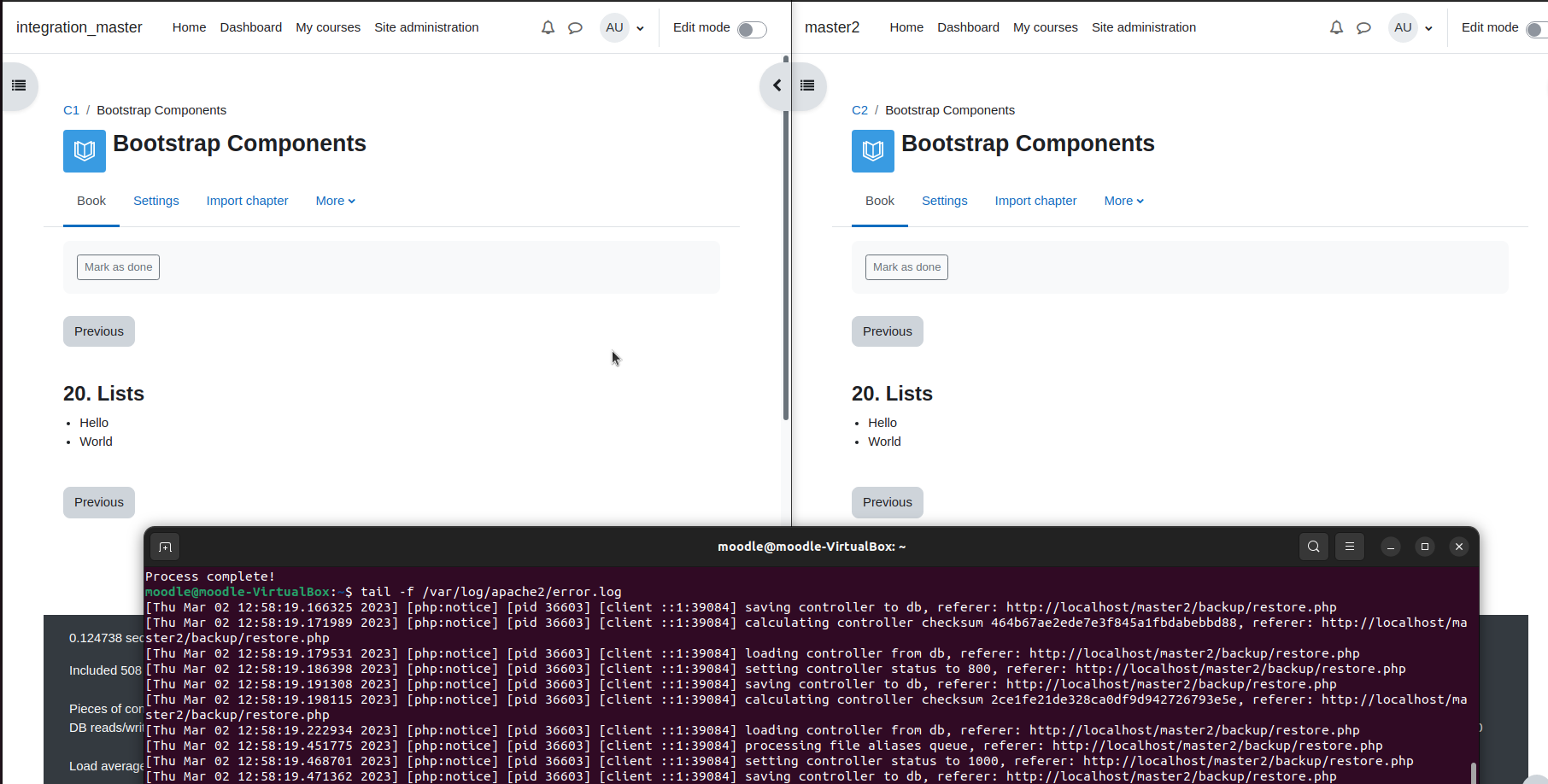The height and width of the screenshot is (784, 1548).
Task: Open Home in master2 navbar
Action: (906, 27)
